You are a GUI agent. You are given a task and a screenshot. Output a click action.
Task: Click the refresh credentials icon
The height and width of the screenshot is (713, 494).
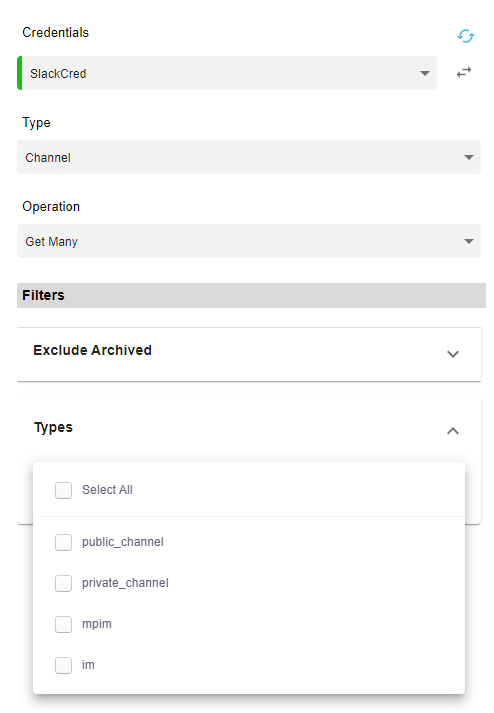pyautogui.click(x=465, y=36)
